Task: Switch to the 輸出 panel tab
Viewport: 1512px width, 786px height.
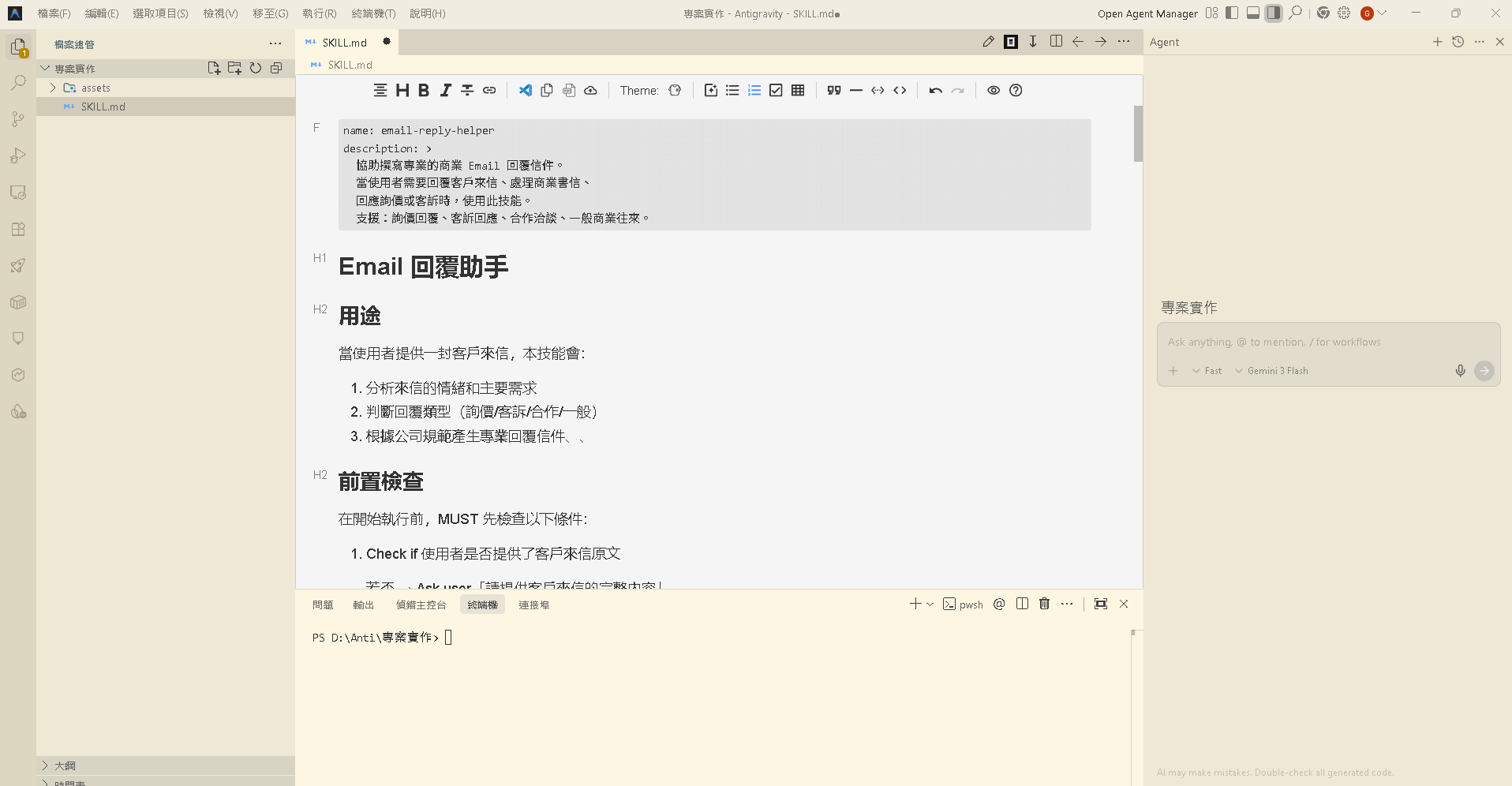Action: (363, 604)
